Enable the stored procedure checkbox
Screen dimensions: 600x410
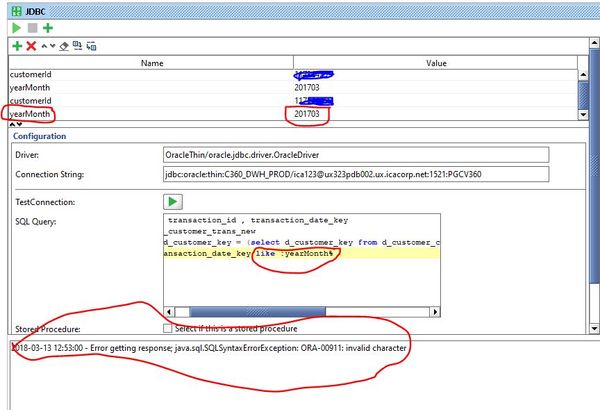167,328
